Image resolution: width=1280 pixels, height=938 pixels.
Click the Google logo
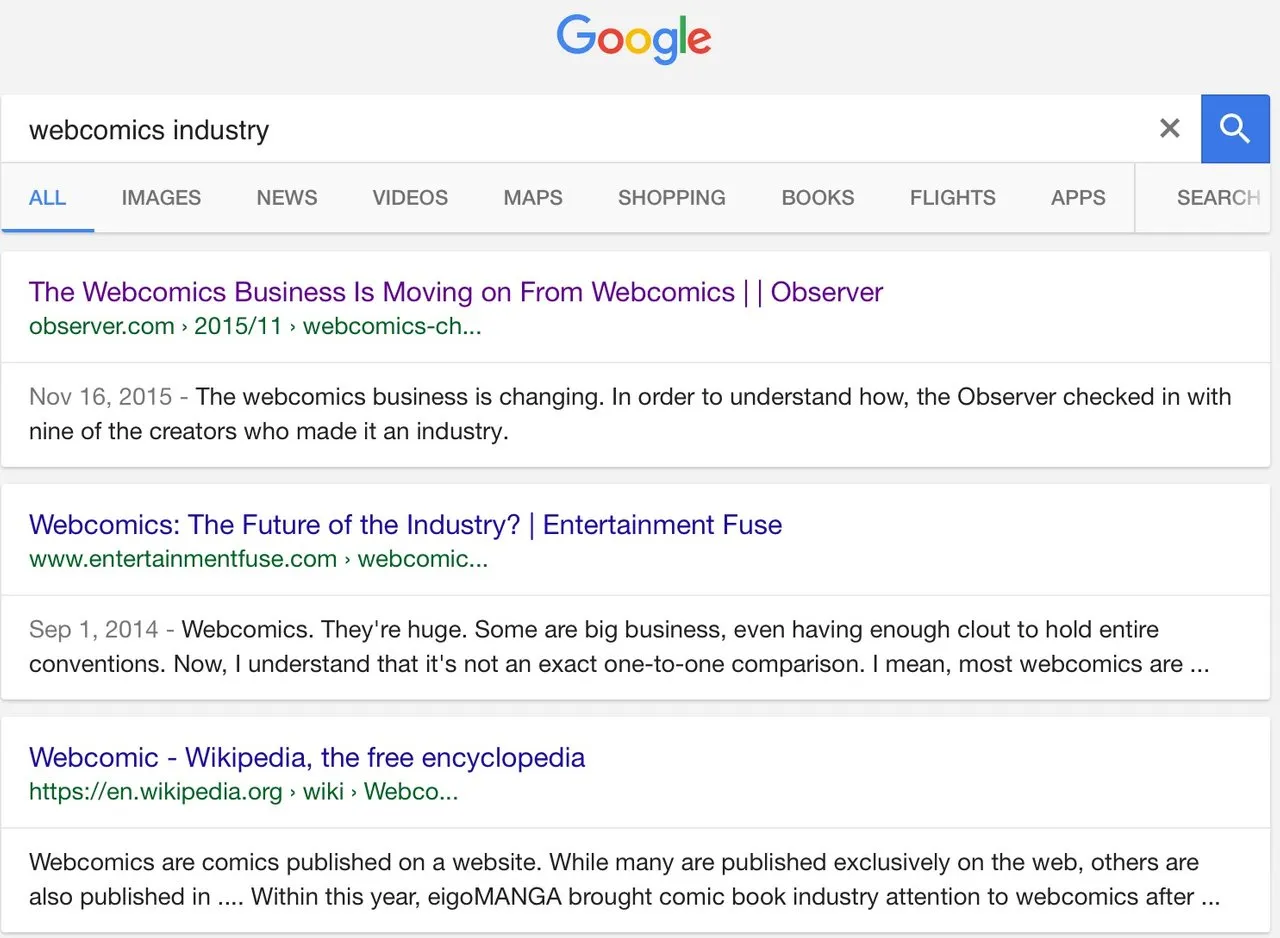click(x=634, y=40)
